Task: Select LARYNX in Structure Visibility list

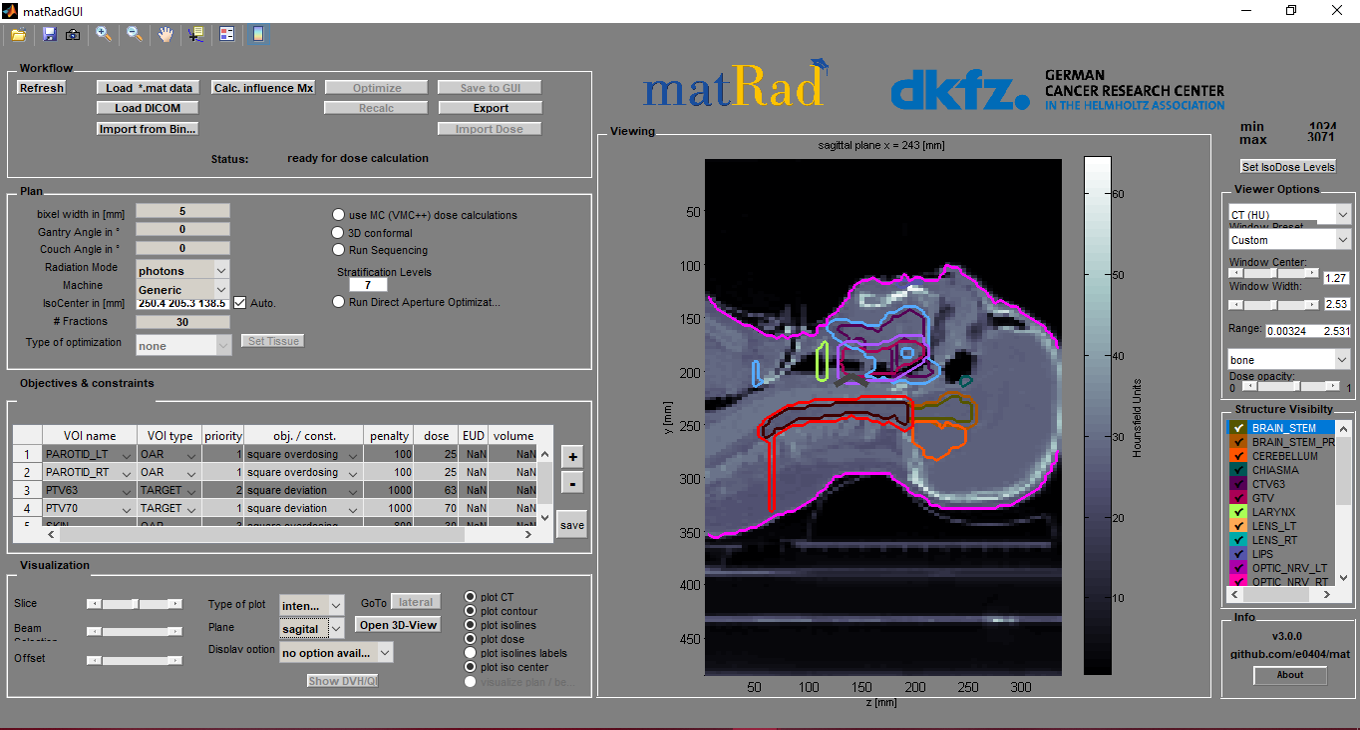Action: point(1273,512)
